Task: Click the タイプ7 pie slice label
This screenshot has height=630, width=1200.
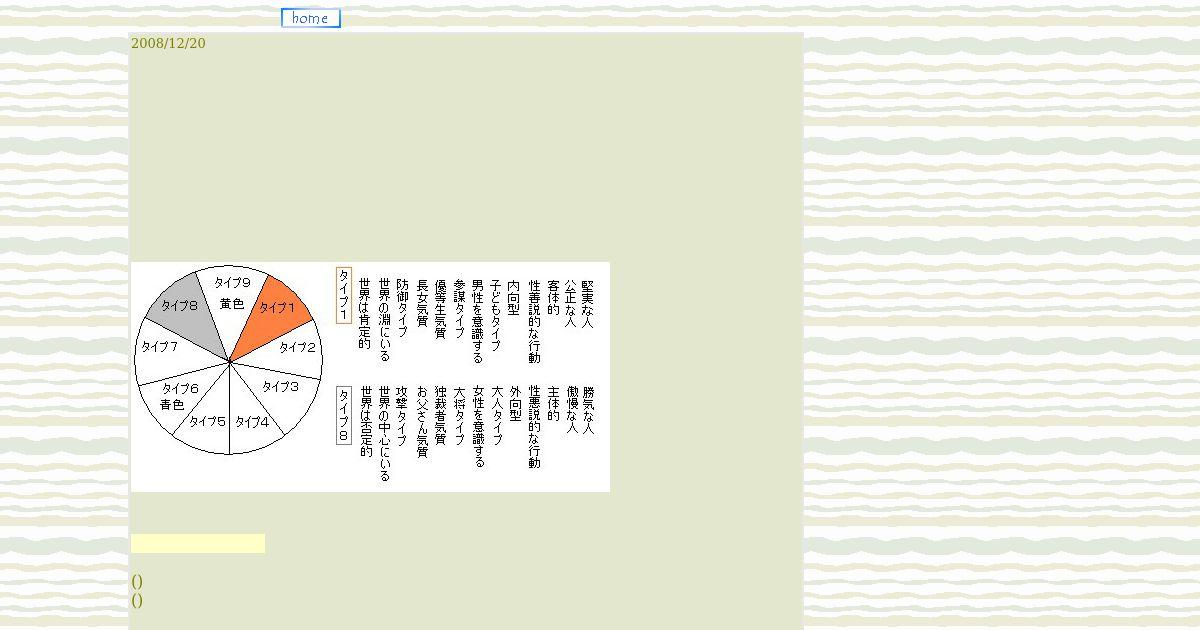Action: (x=159, y=347)
